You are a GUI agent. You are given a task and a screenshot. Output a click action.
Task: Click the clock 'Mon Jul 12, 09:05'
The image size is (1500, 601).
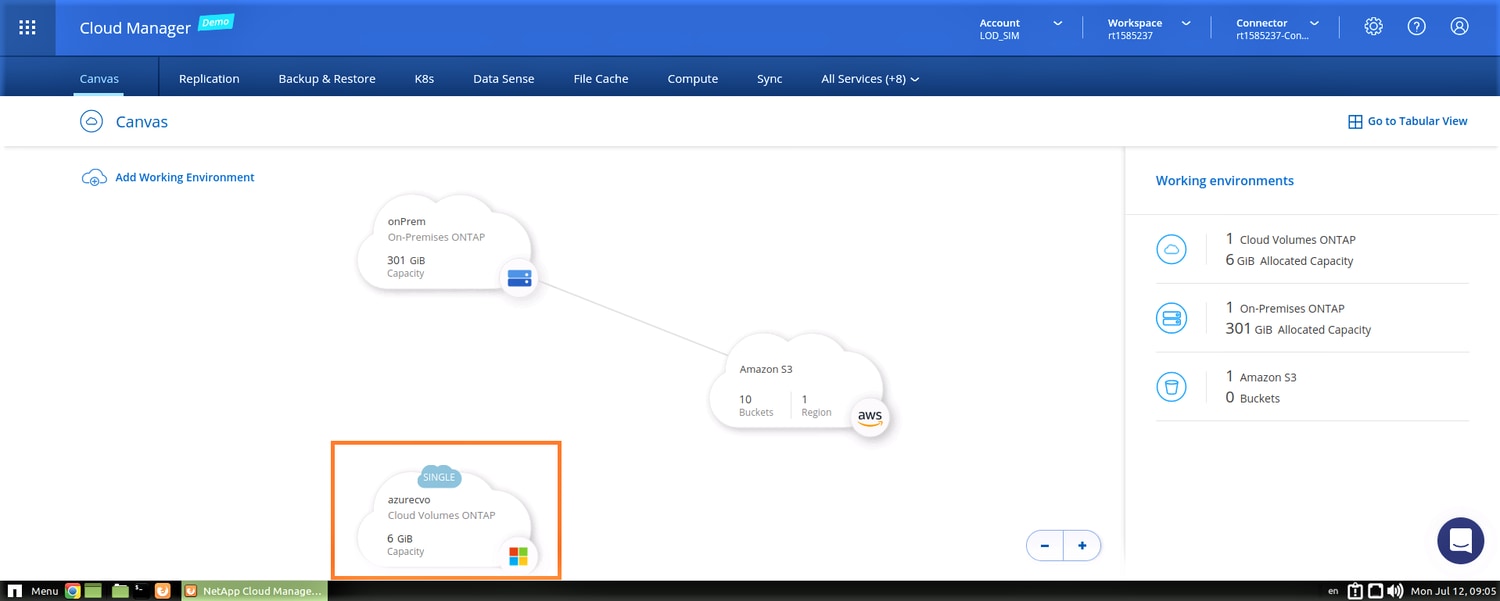tap(1454, 591)
